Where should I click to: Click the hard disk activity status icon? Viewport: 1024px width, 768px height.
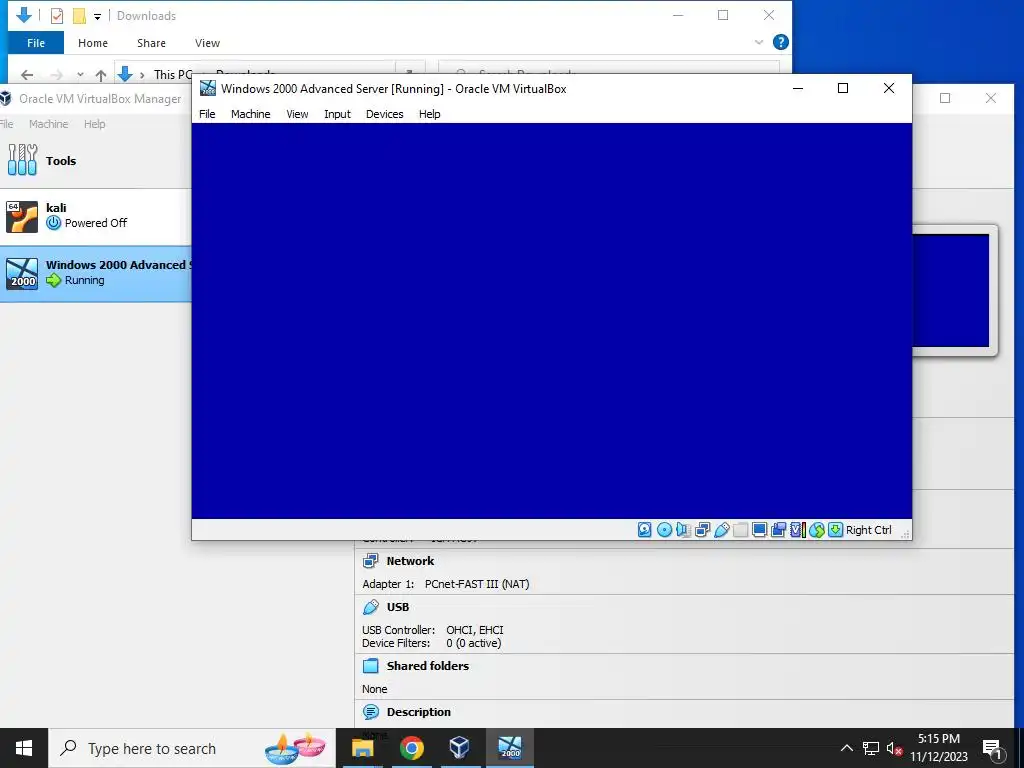tap(645, 530)
